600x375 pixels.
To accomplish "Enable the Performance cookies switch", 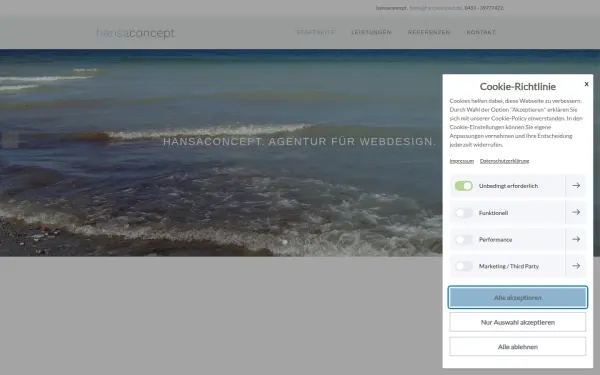I will pyautogui.click(x=463, y=240).
